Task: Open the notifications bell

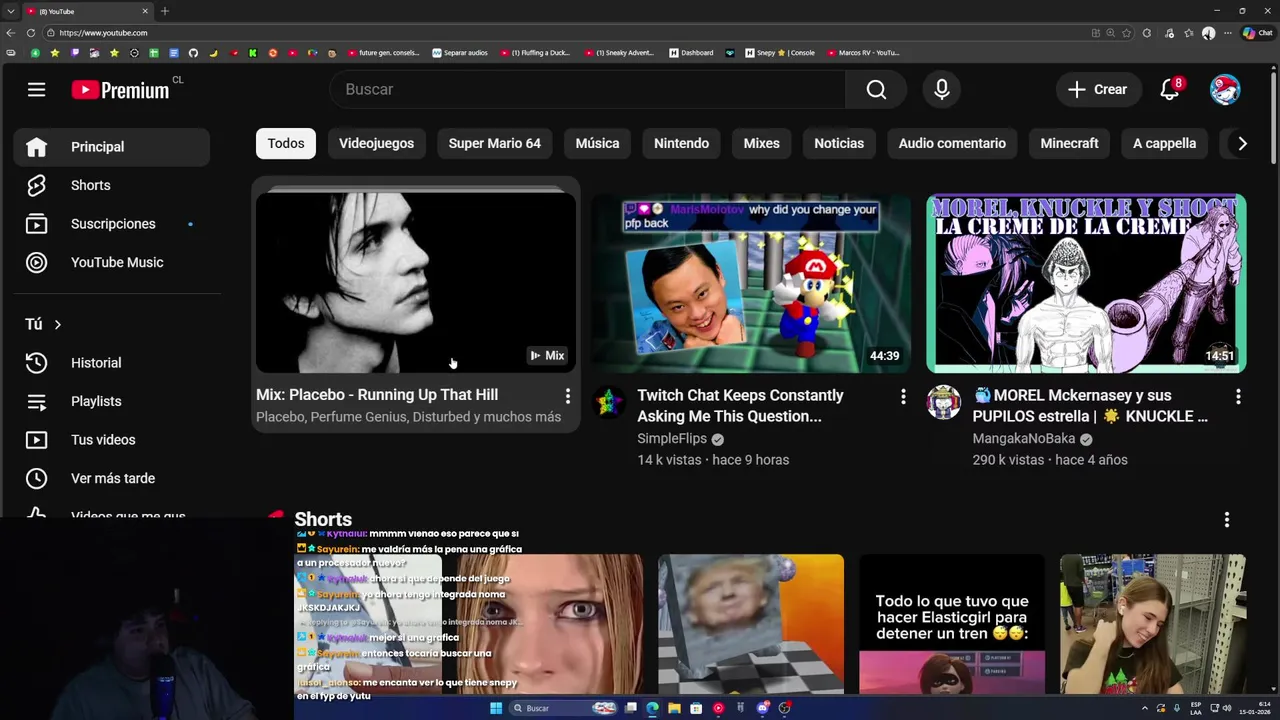Action: coord(1170,90)
